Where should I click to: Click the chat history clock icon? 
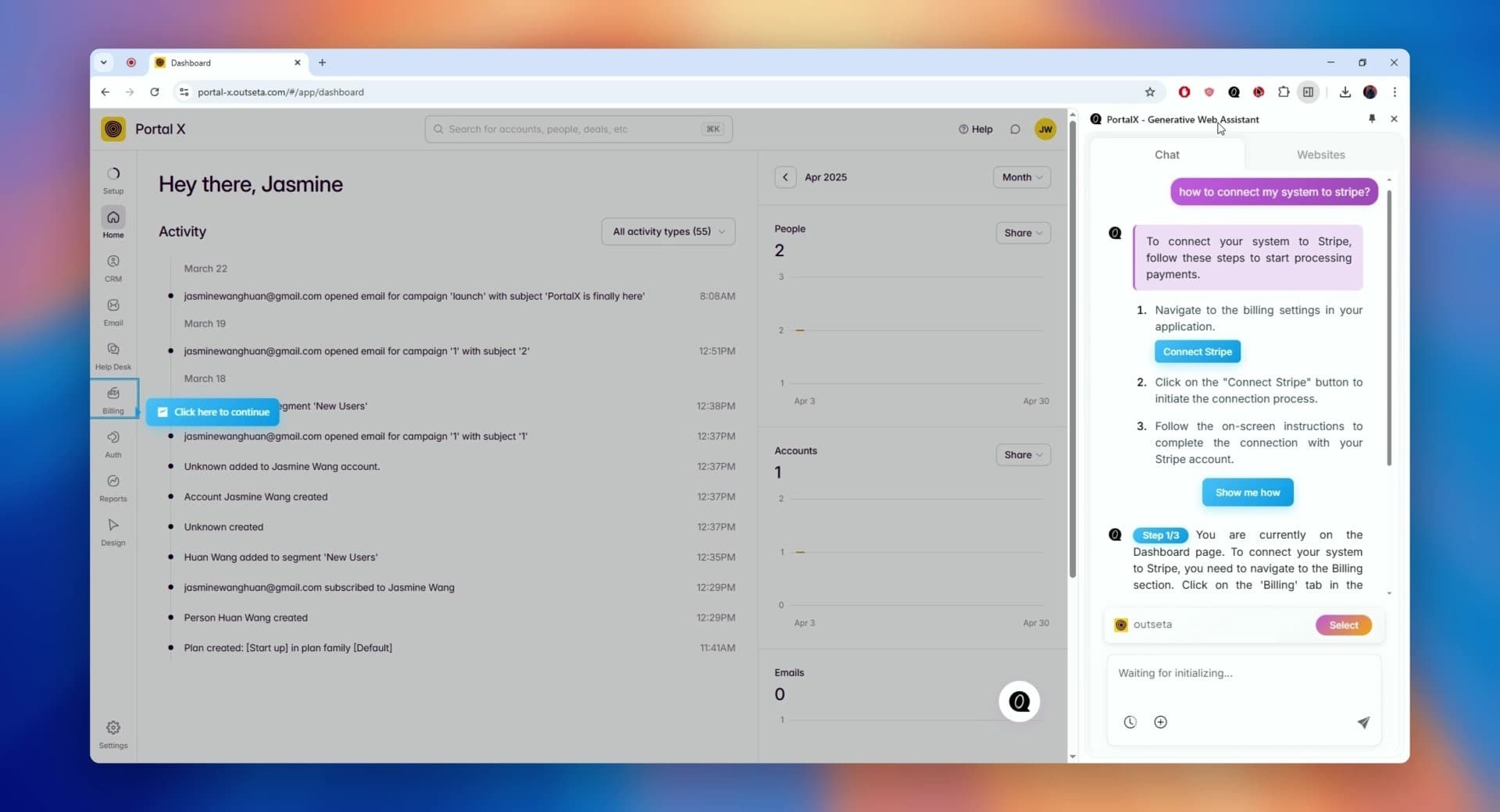click(1130, 722)
